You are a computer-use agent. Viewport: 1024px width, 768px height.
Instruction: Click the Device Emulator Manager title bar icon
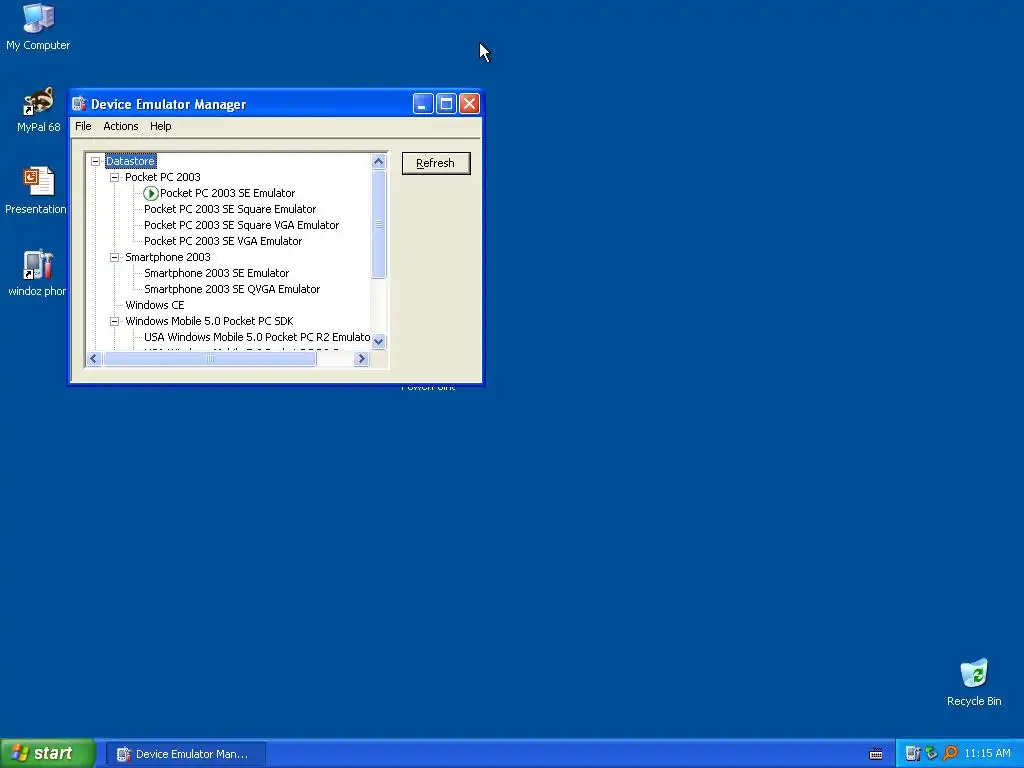coord(80,104)
